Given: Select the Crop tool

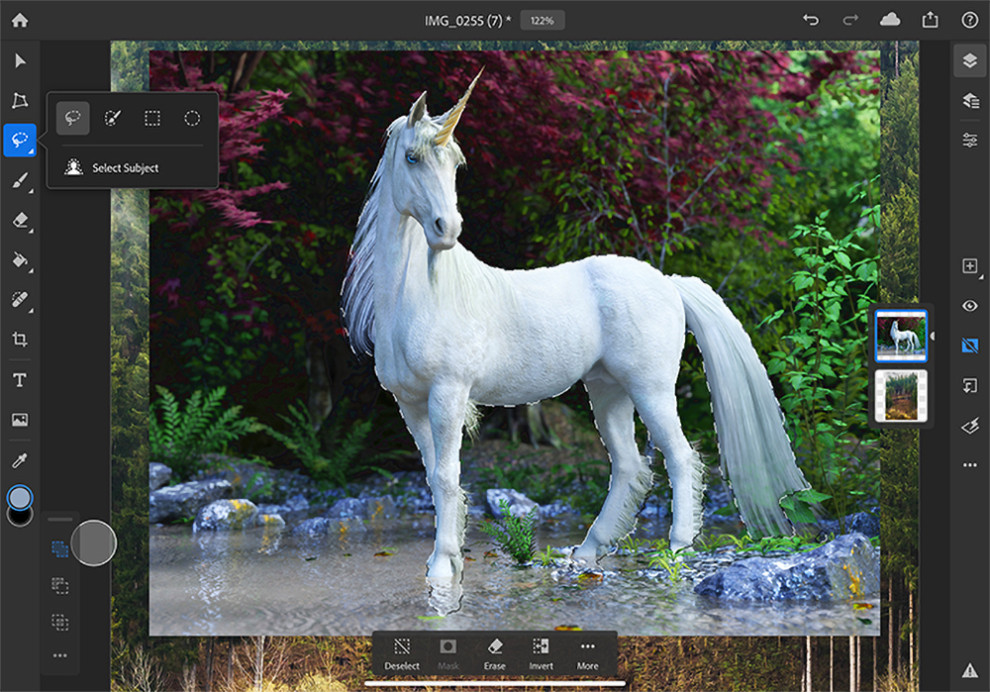Looking at the screenshot, I should point(18,340).
